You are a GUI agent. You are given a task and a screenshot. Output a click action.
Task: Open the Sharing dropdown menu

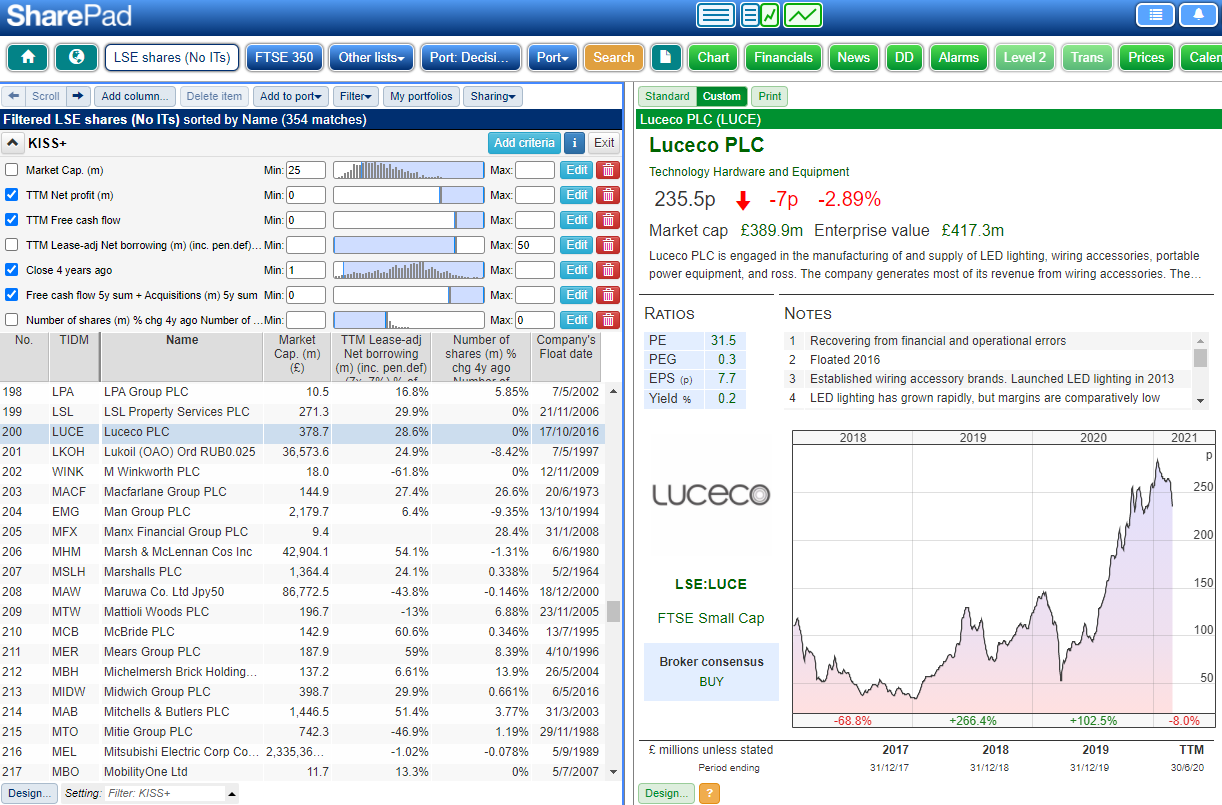point(493,96)
